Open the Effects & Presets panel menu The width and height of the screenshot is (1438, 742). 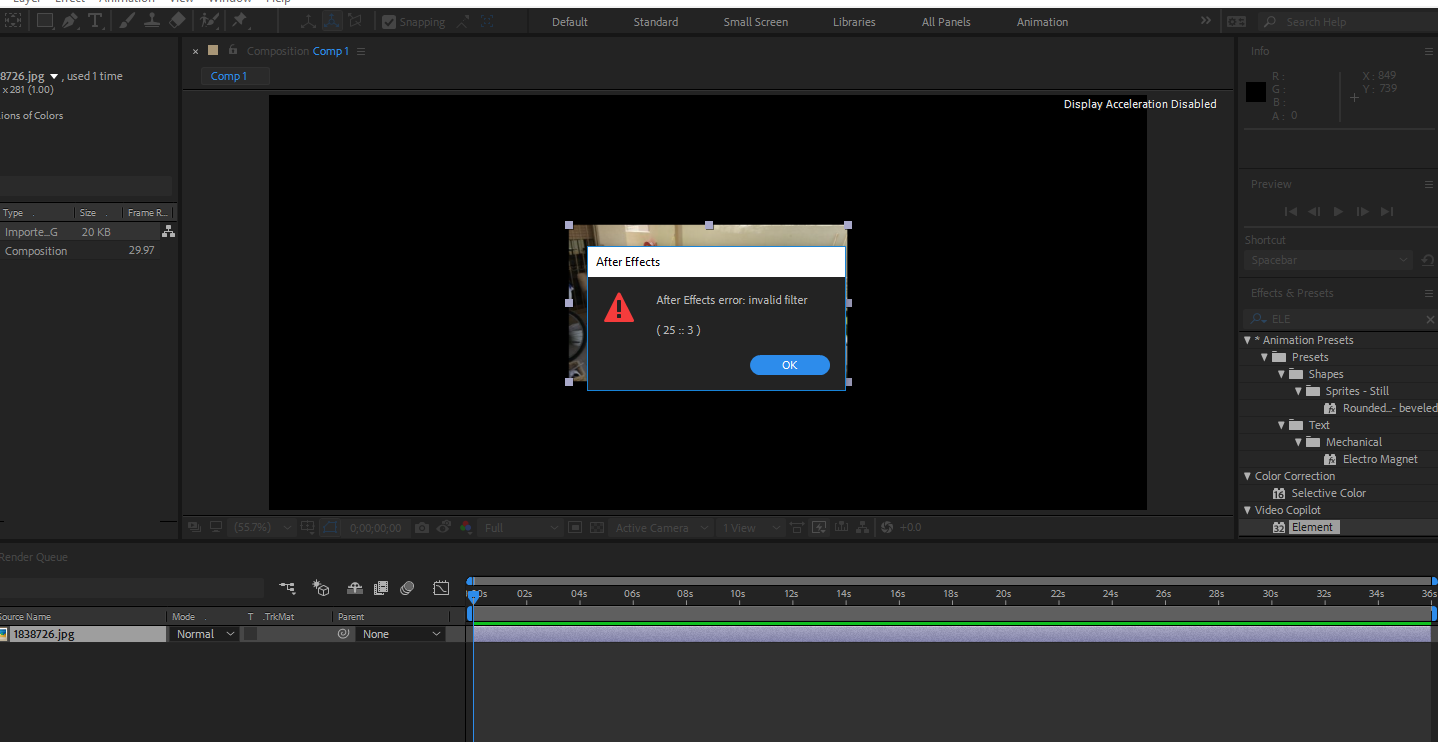tap(1429, 293)
